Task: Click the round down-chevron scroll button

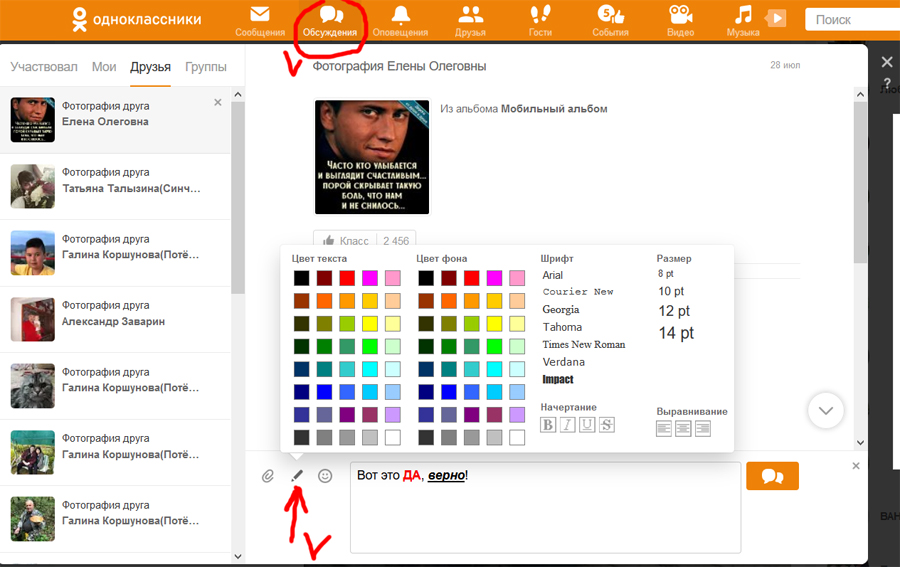Action: (826, 410)
